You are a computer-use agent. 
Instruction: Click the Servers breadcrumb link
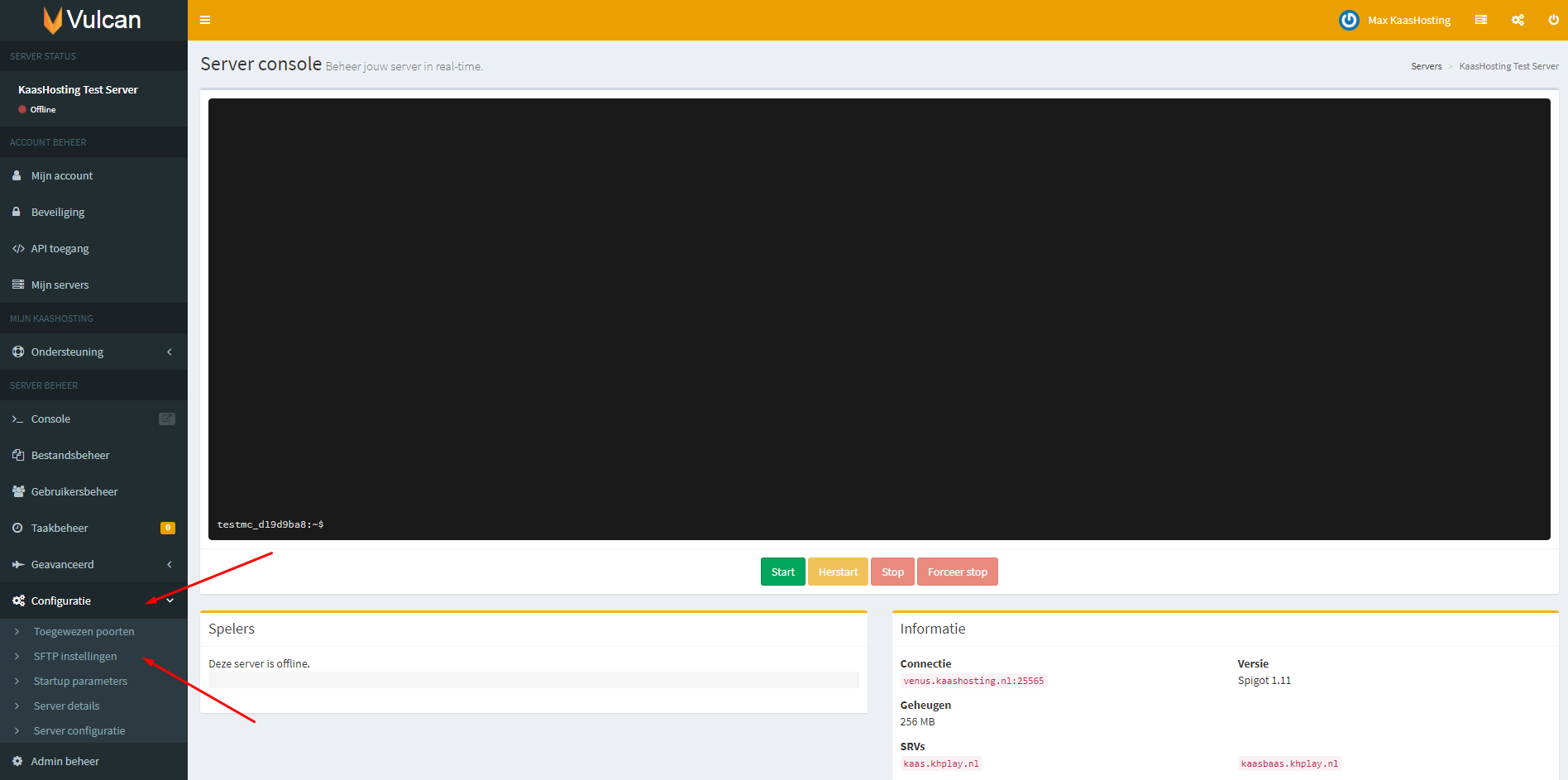pos(1426,66)
